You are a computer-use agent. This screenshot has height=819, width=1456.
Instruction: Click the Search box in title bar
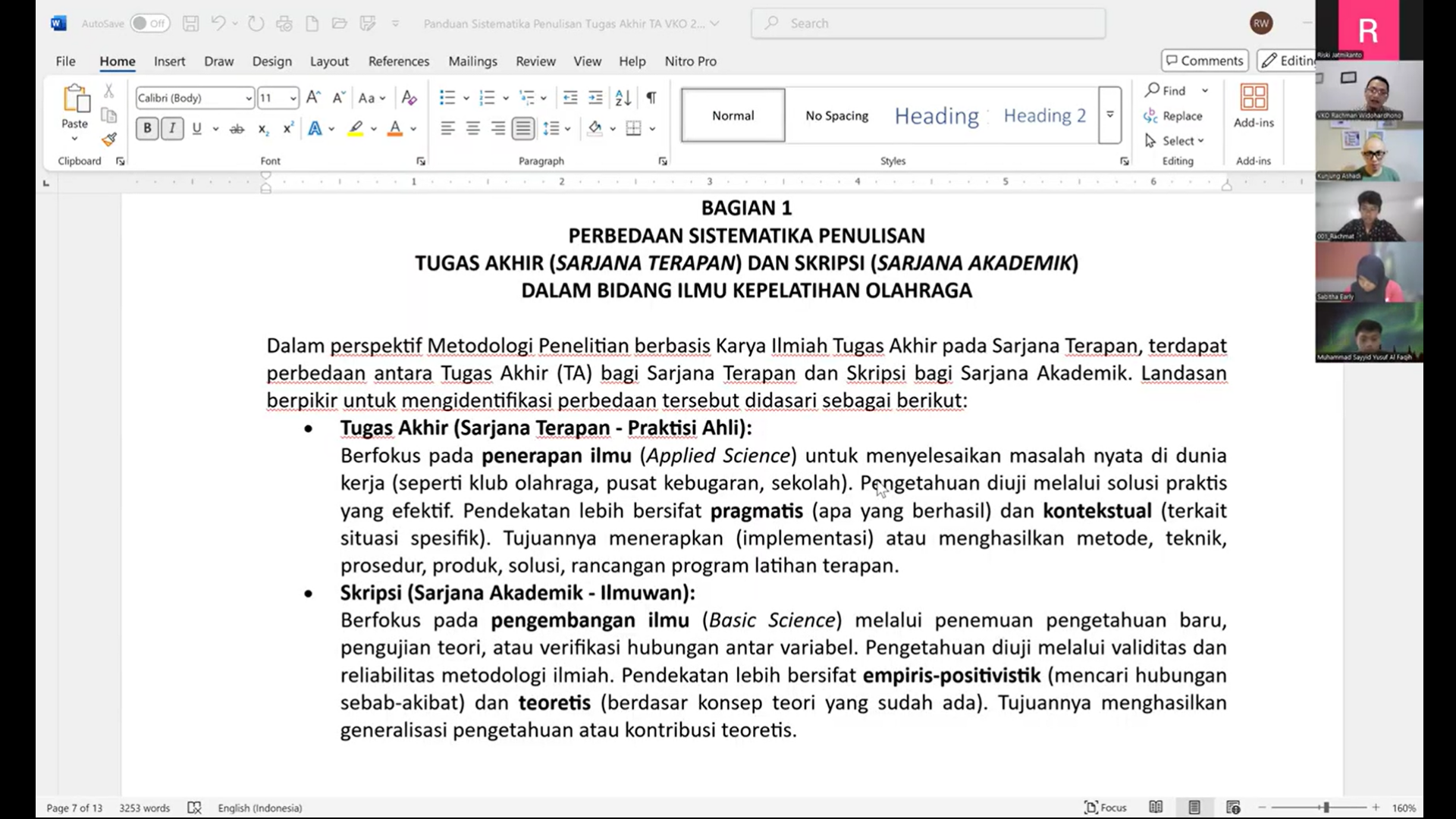pos(927,24)
